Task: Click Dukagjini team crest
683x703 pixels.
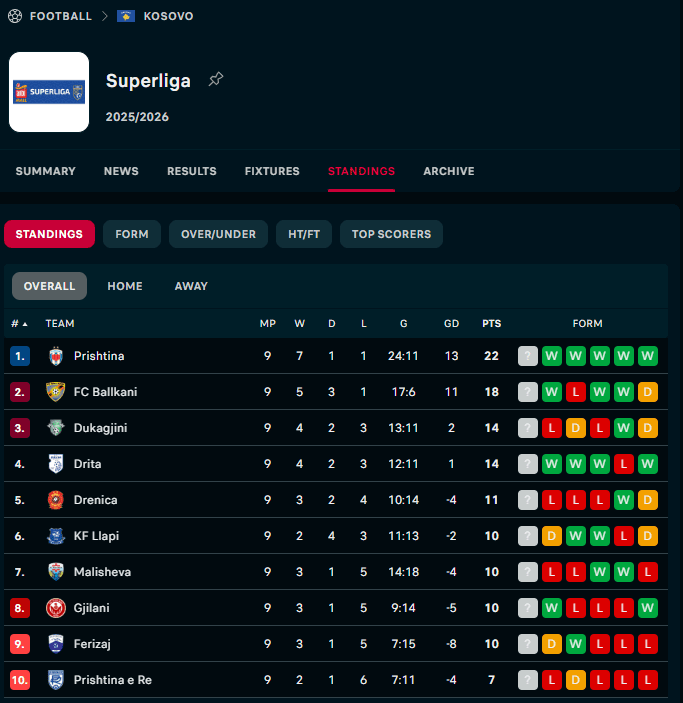Action: [x=55, y=428]
